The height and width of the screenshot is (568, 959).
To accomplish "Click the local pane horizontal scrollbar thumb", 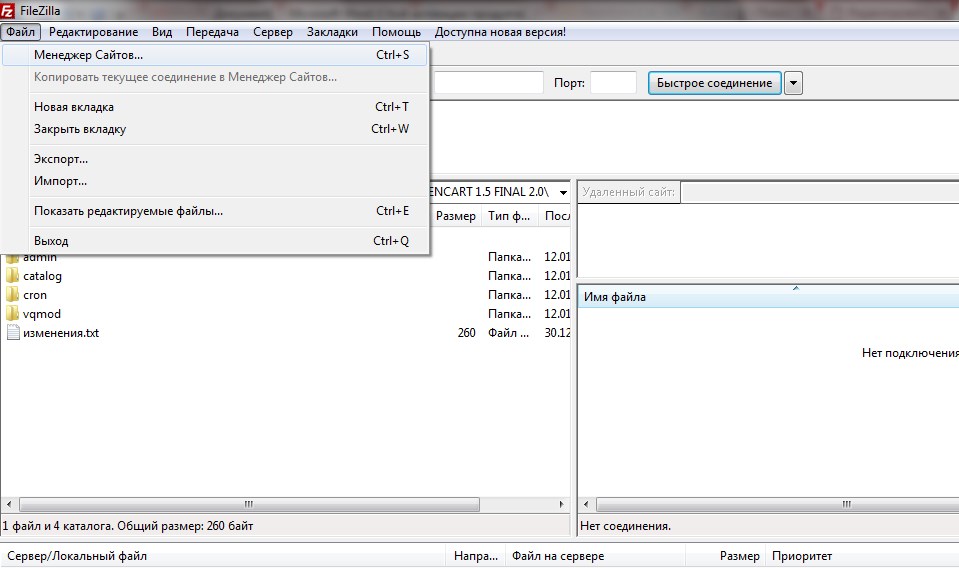I will click(250, 504).
